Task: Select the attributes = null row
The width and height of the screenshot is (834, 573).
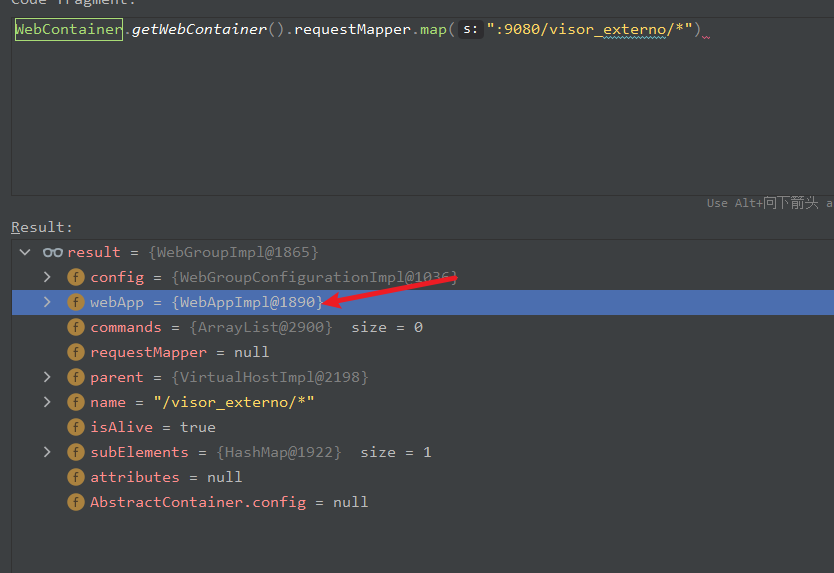Action: (x=423, y=477)
